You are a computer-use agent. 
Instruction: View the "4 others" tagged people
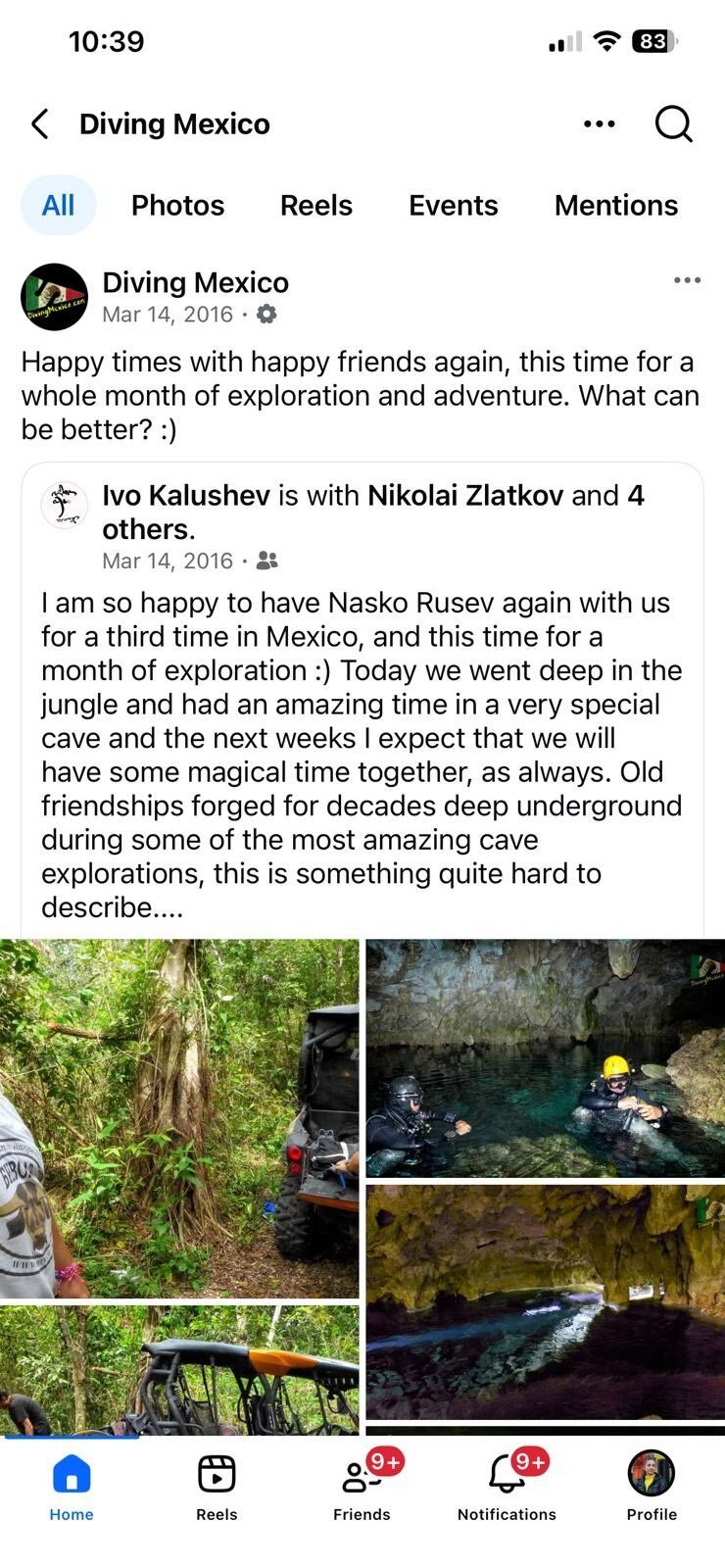pos(147,529)
